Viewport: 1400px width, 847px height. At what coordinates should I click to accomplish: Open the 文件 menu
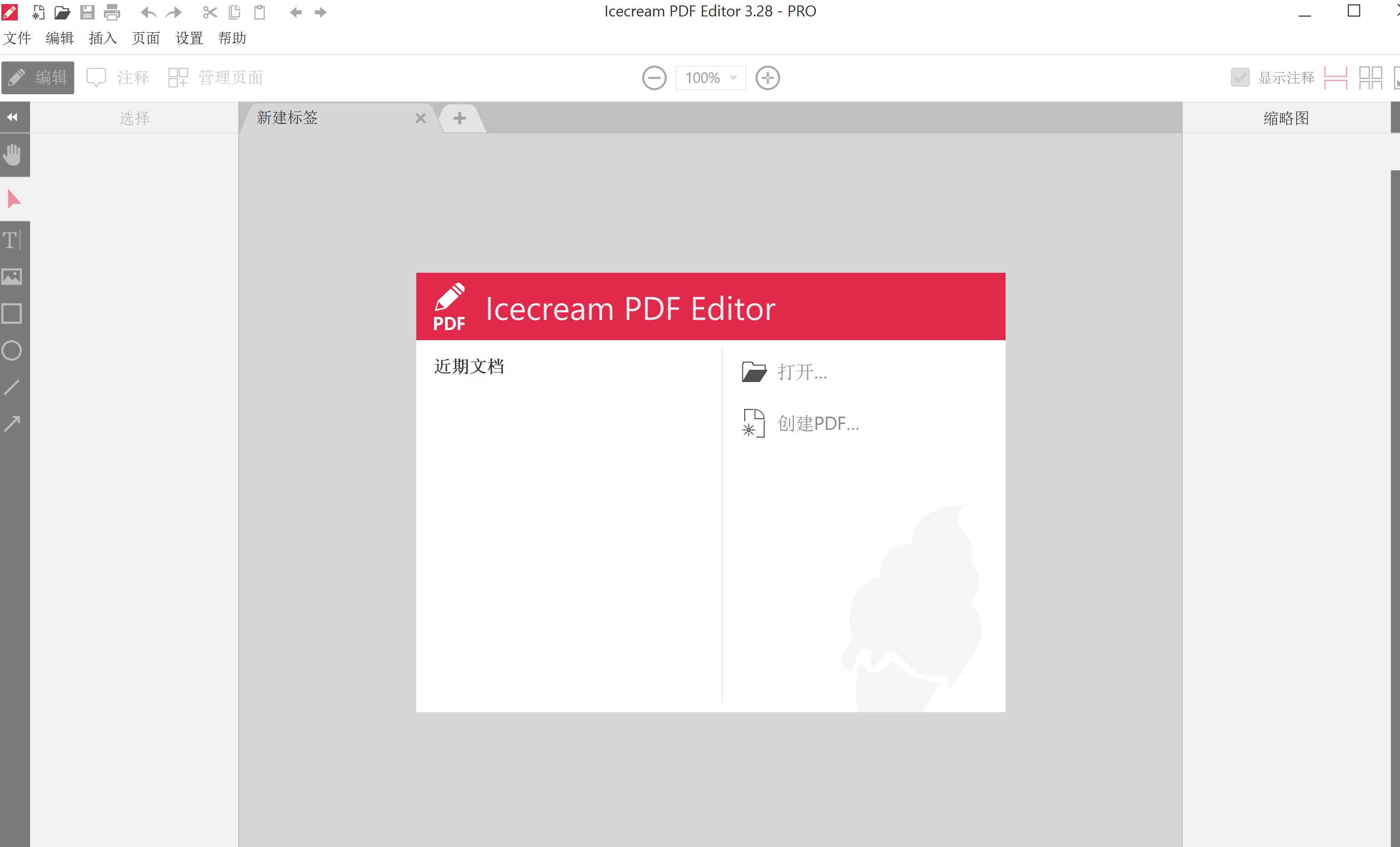(x=17, y=38)
